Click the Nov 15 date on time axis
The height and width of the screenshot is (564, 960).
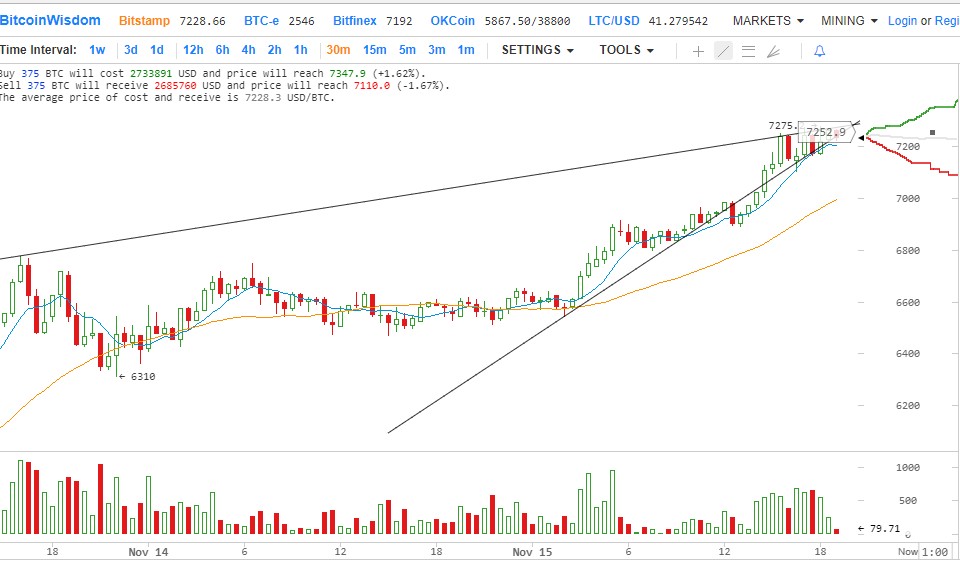click(530, 551)
